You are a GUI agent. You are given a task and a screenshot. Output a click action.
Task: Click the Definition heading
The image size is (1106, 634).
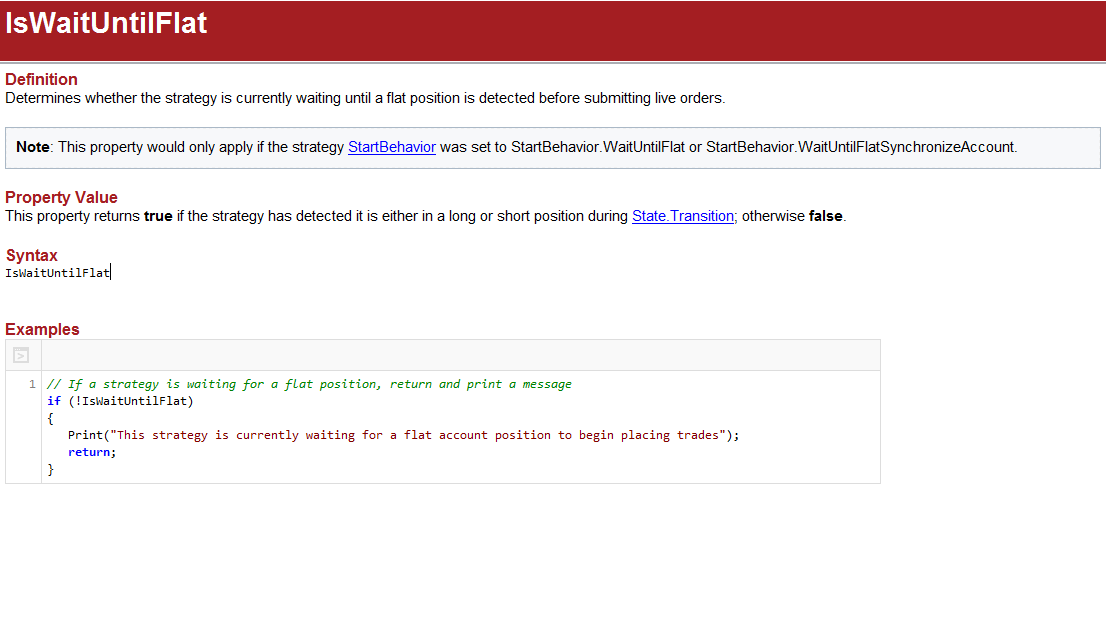click(x=41, y=79)
